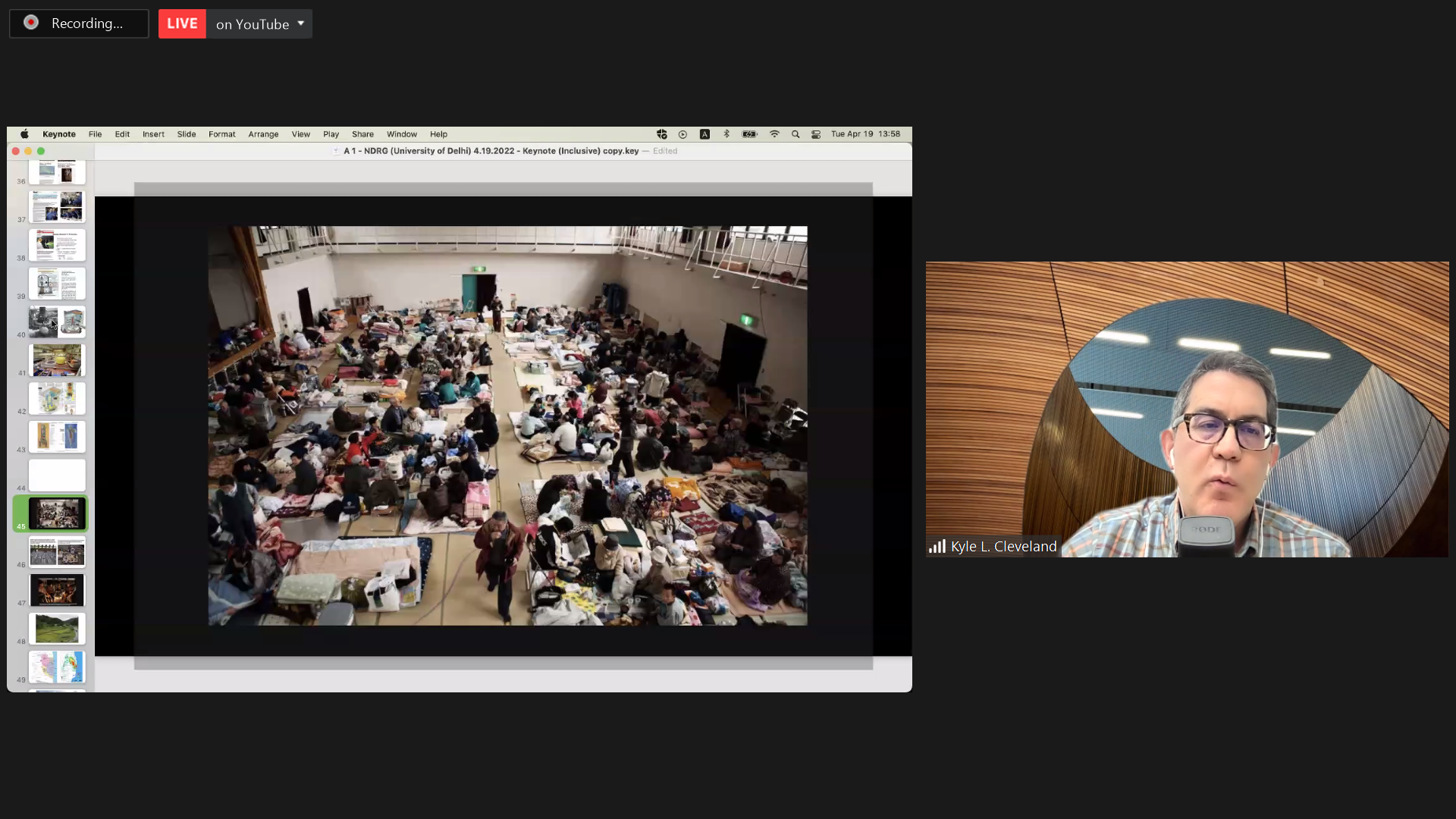Click the red LIVE badge
This screenshot has height=819, width=1456.
[182, 24]
